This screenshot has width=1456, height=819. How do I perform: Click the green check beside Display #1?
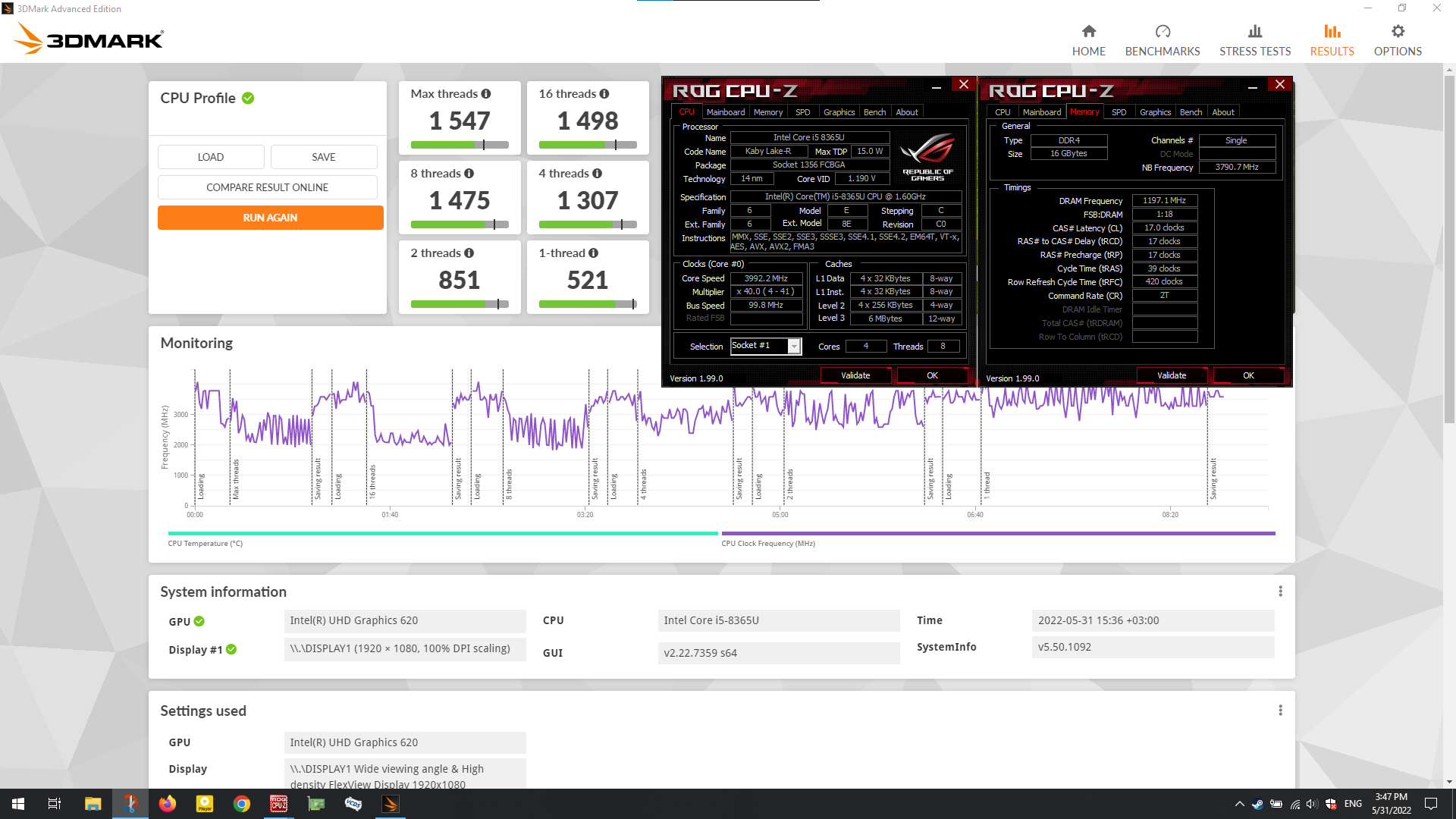(x=231, y=650)
